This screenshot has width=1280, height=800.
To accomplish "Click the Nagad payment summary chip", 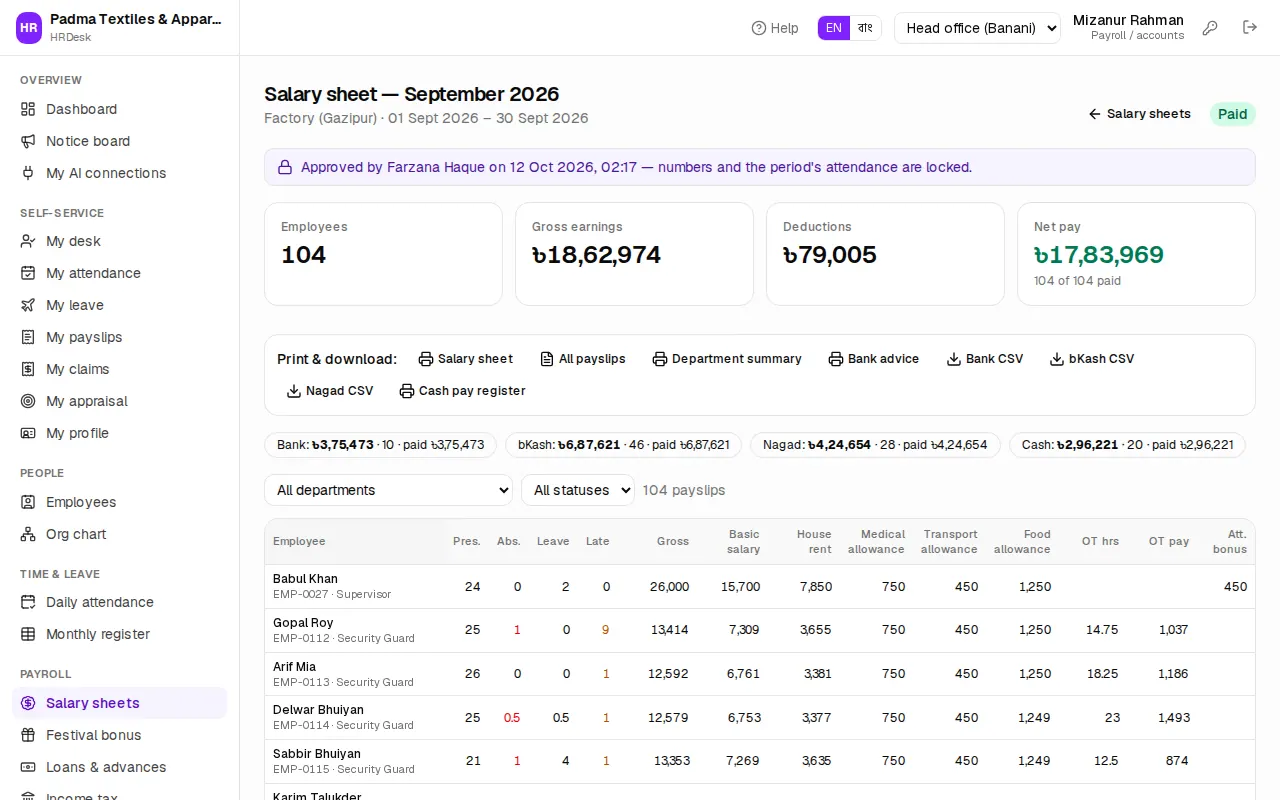I will coord(875,445).
